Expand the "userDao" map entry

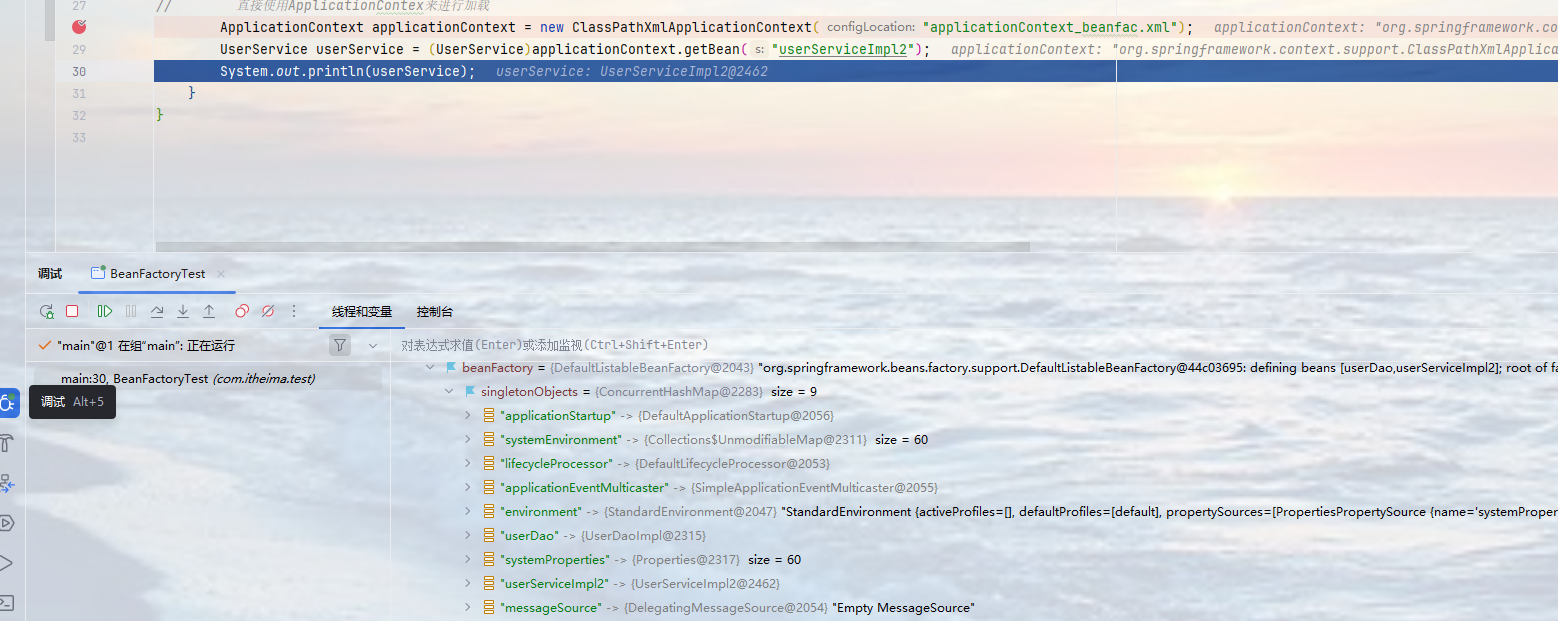click(x=467, y=536)
